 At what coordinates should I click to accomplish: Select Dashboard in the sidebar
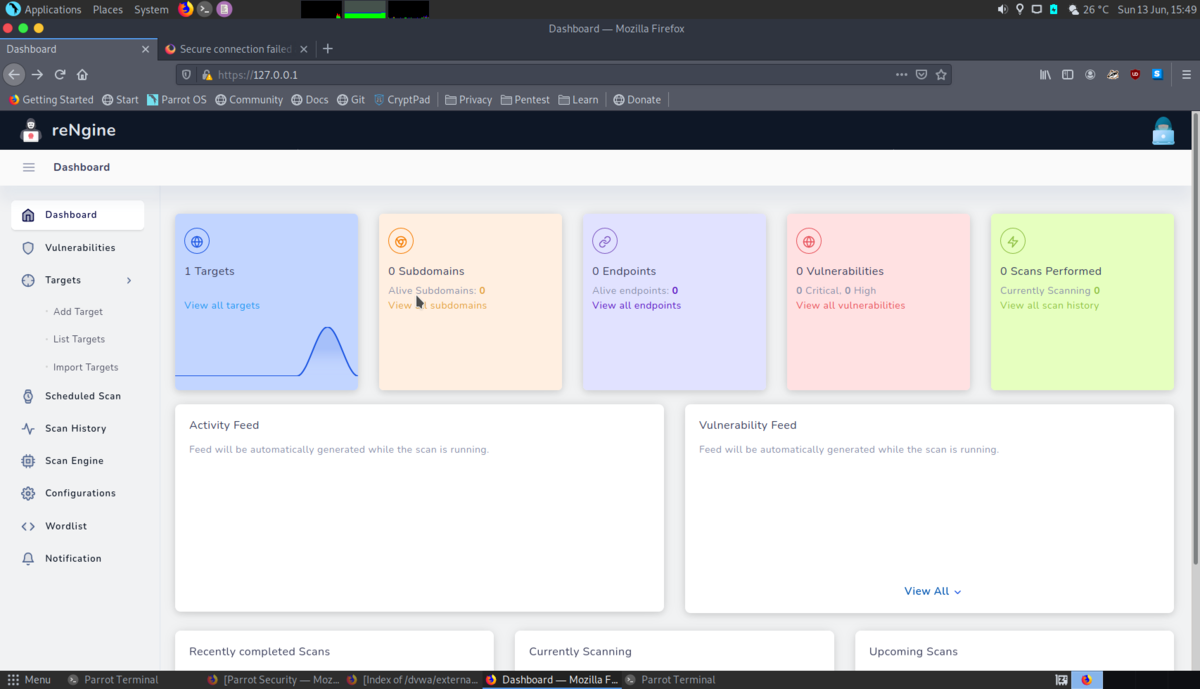78,215
